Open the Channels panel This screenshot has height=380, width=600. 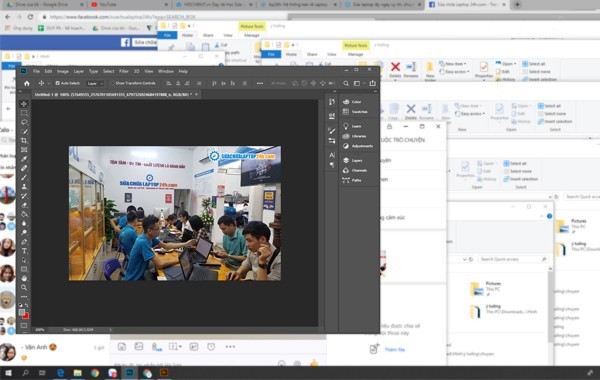355,171
